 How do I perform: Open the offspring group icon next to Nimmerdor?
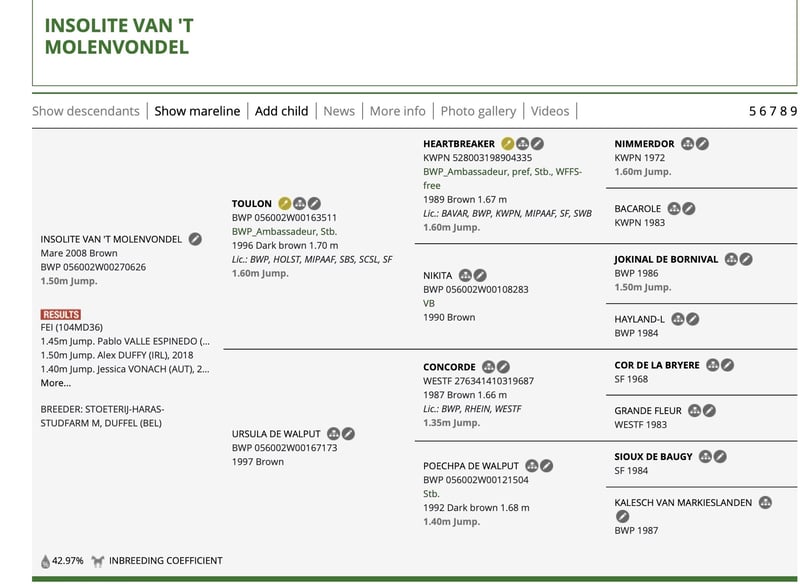click(x=688, y=144)
